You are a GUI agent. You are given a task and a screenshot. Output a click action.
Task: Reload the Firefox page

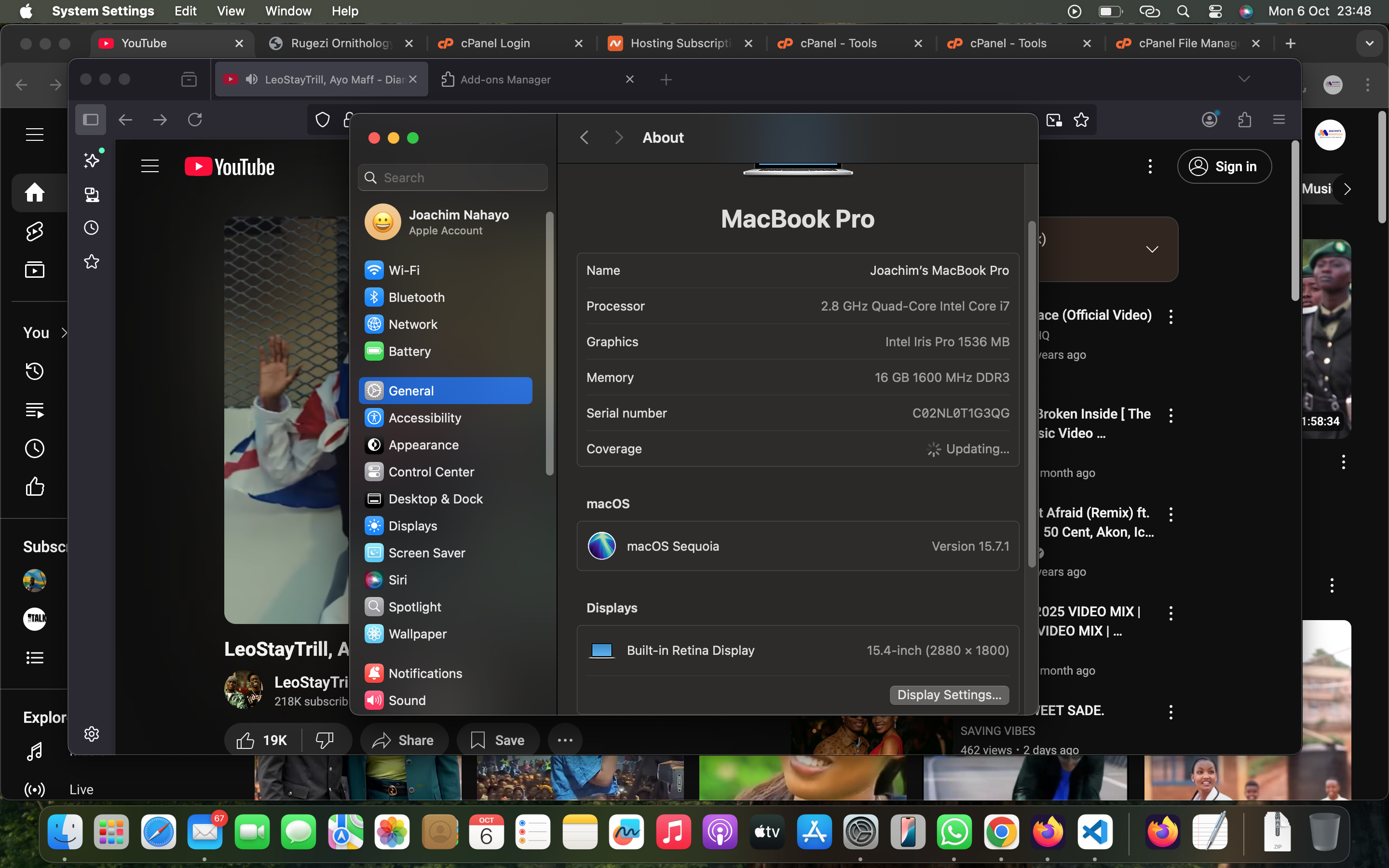click(x=195, y=120)
